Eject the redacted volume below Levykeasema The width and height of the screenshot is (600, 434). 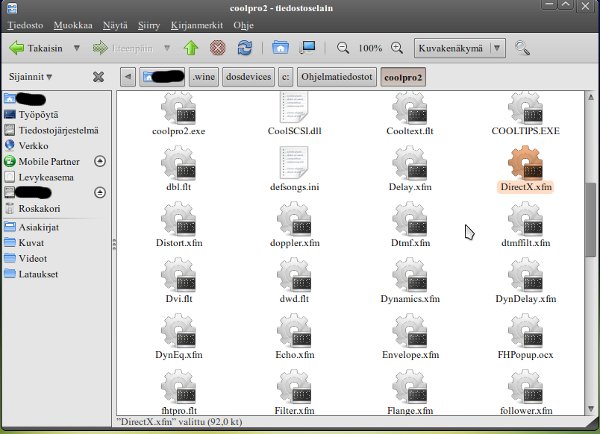100,192
